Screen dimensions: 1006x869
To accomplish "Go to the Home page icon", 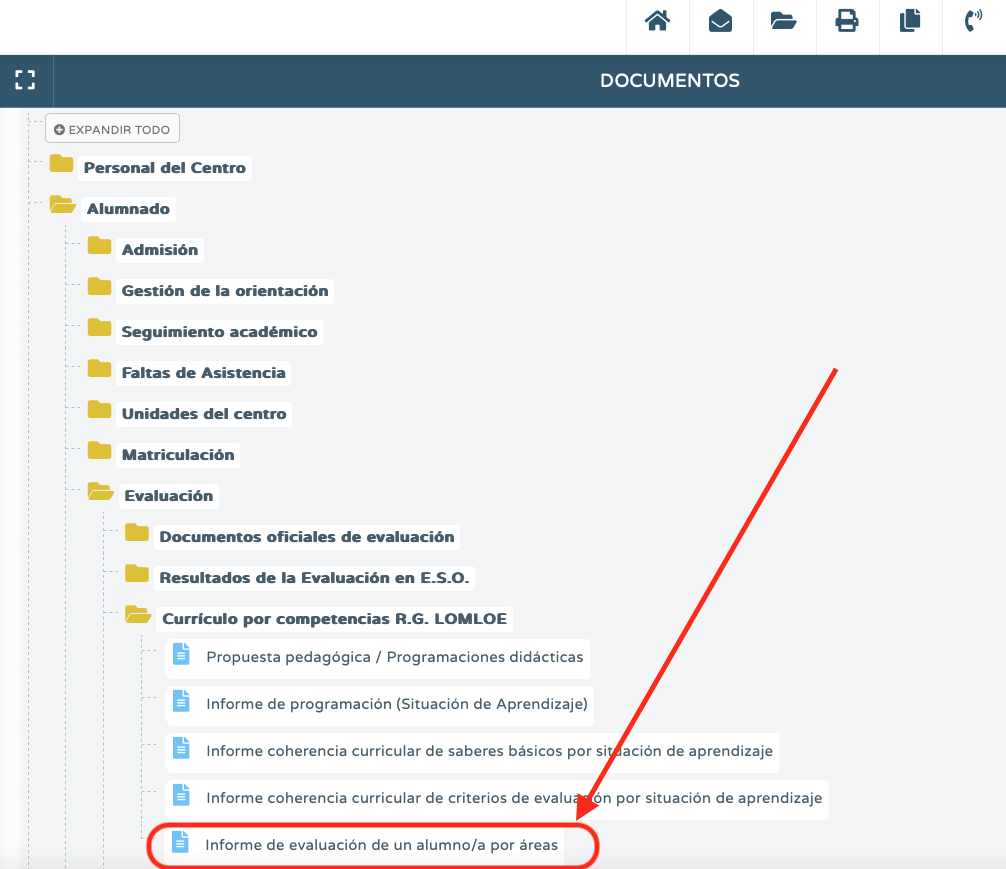I will tap(657, 21).
